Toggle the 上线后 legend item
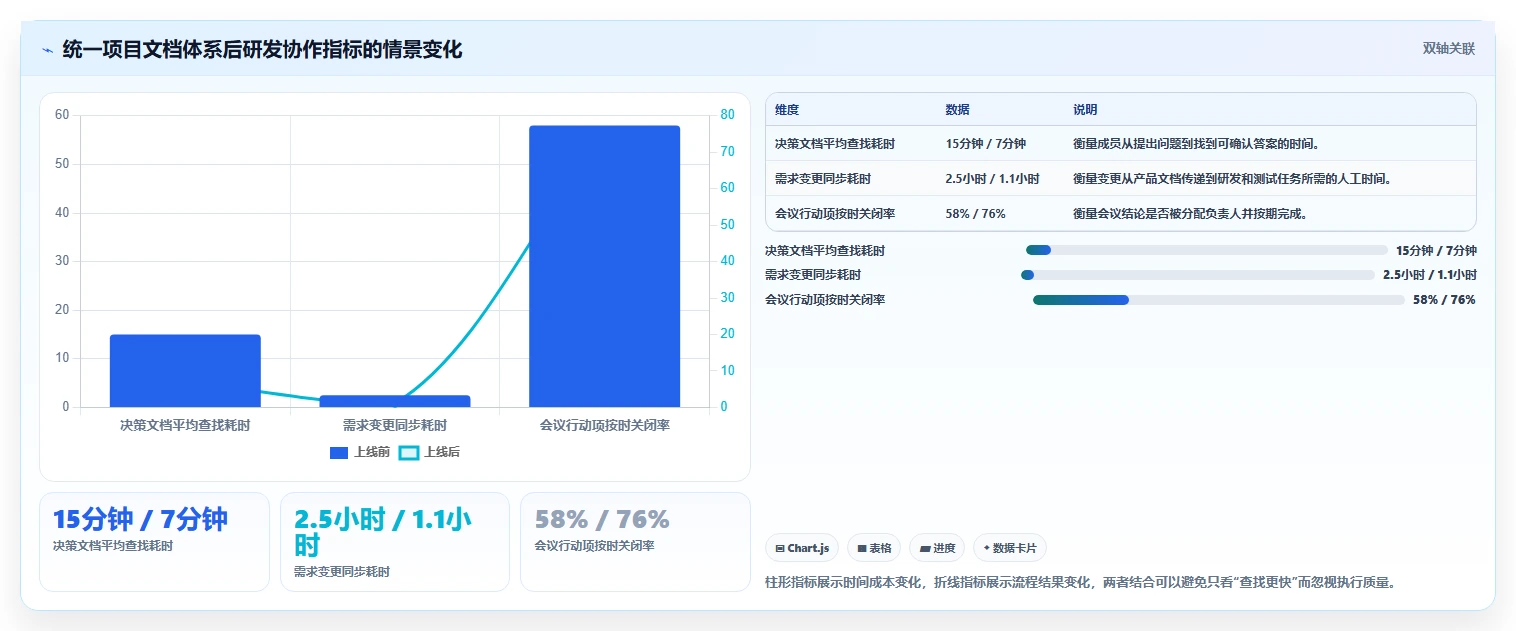1516x631 pixels. (x=430, y=452)
